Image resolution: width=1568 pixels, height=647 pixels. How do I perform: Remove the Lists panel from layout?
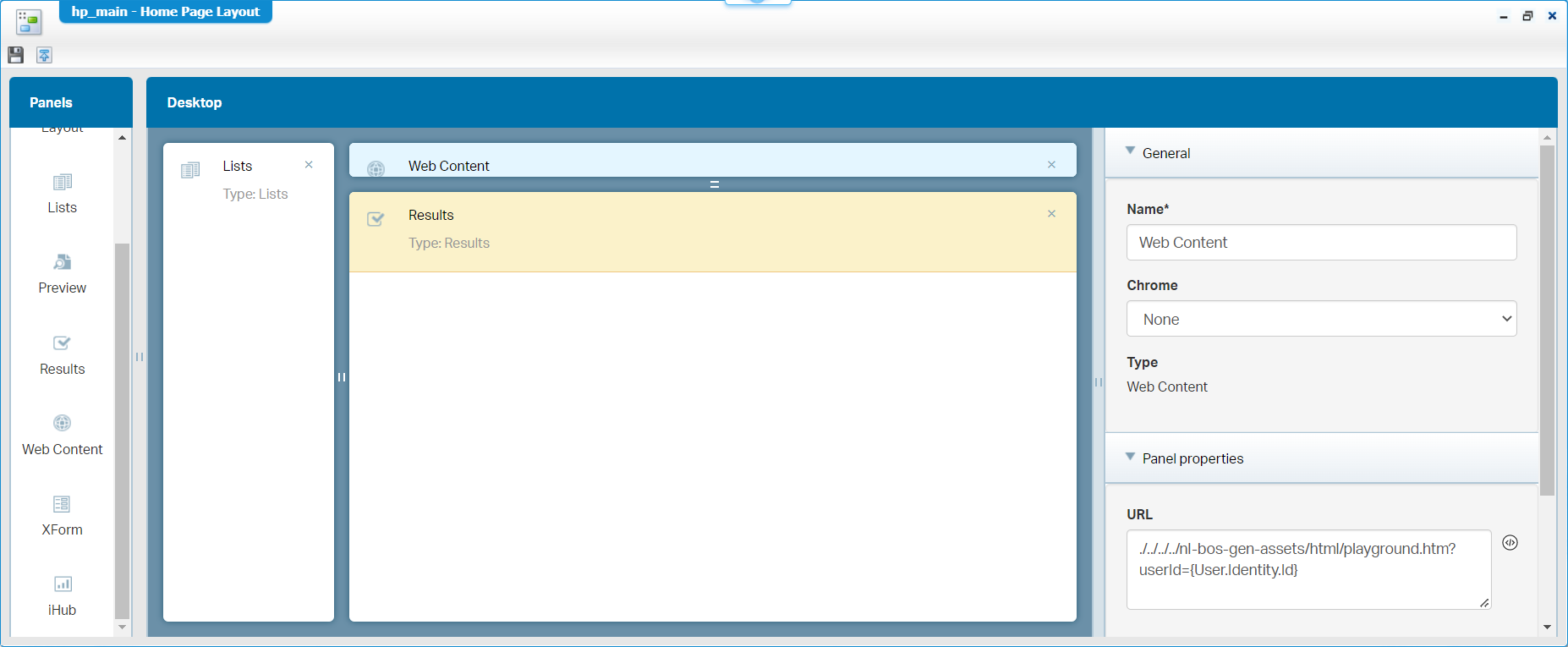click(x=309, y=165)
